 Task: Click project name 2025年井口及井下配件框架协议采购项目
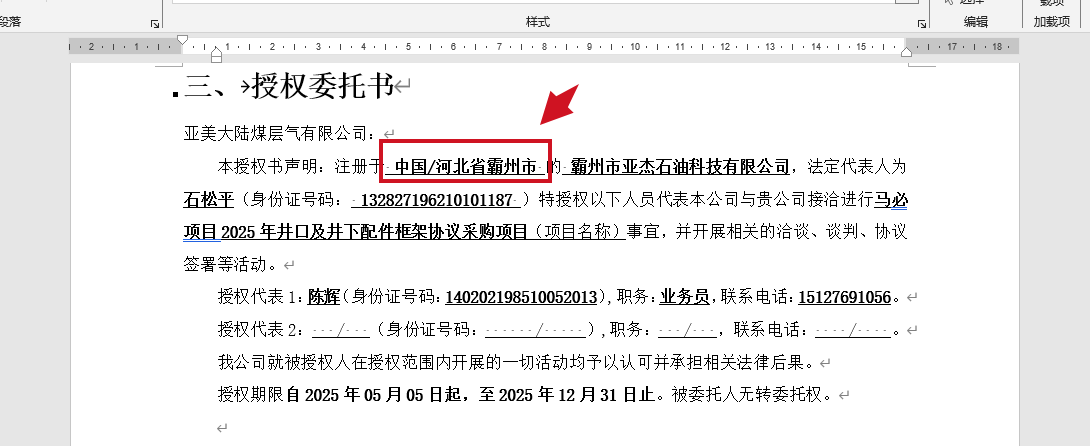(375, 232)
